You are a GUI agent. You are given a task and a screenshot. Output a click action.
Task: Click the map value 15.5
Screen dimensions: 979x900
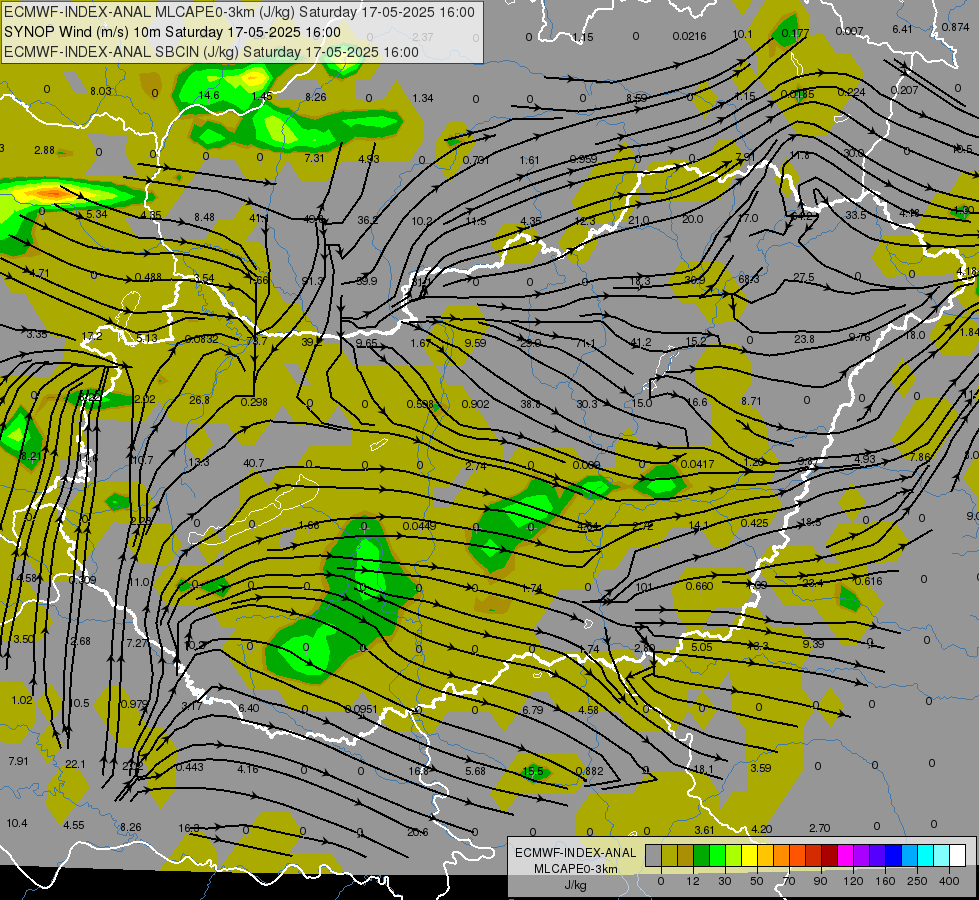[x=533, y=771]
